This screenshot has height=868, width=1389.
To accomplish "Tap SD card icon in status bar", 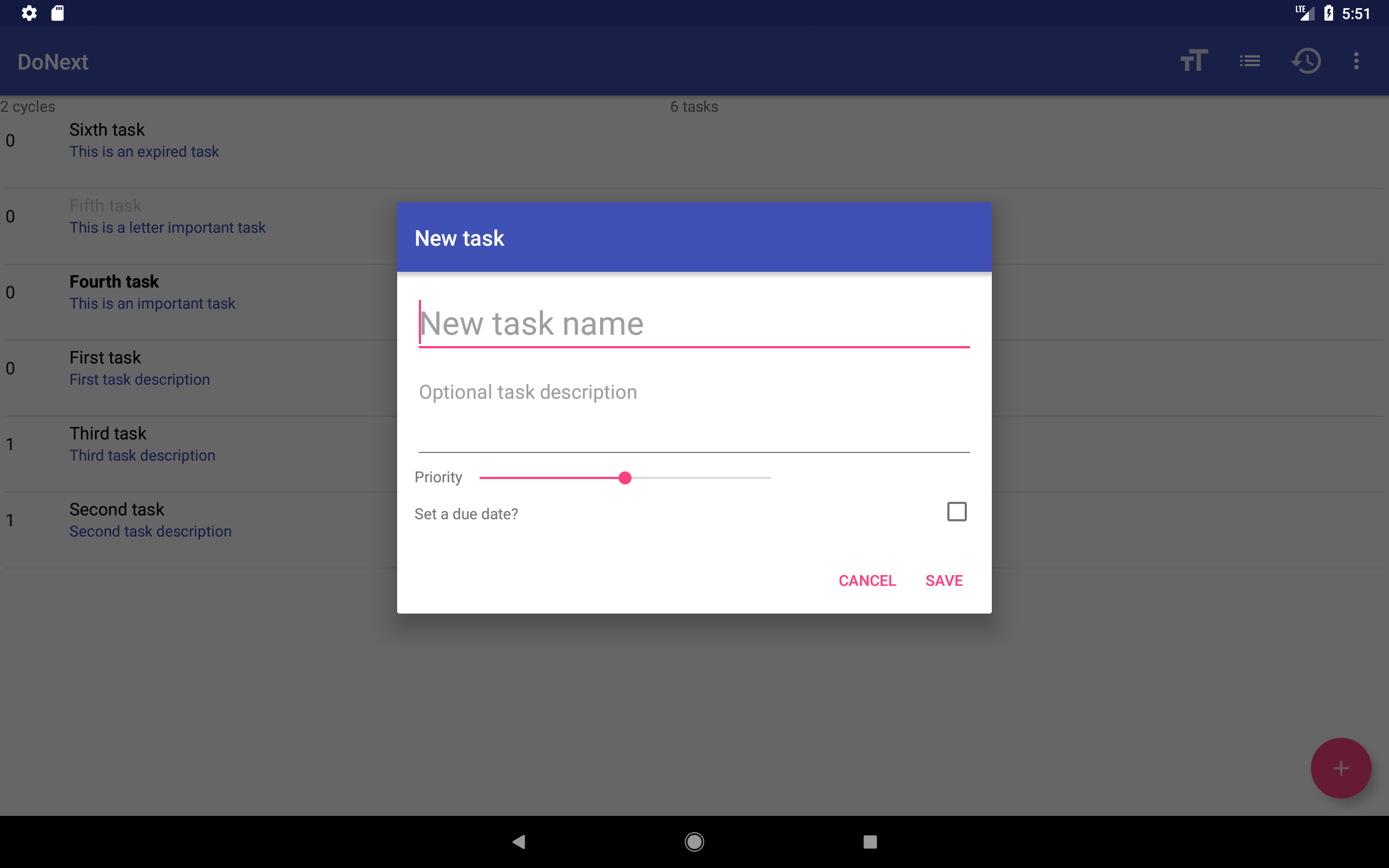I will point(58,12).
